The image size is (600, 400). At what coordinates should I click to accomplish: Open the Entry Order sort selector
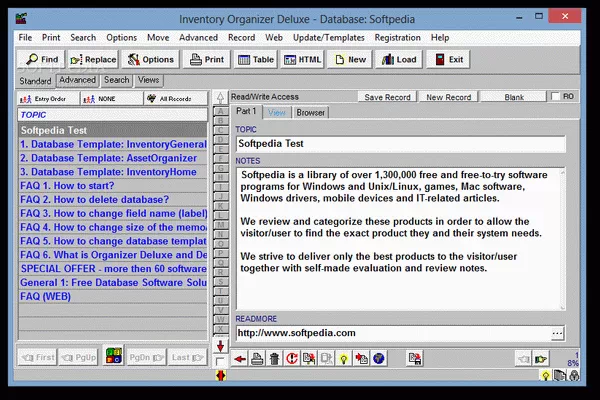[x=48, y=99]
